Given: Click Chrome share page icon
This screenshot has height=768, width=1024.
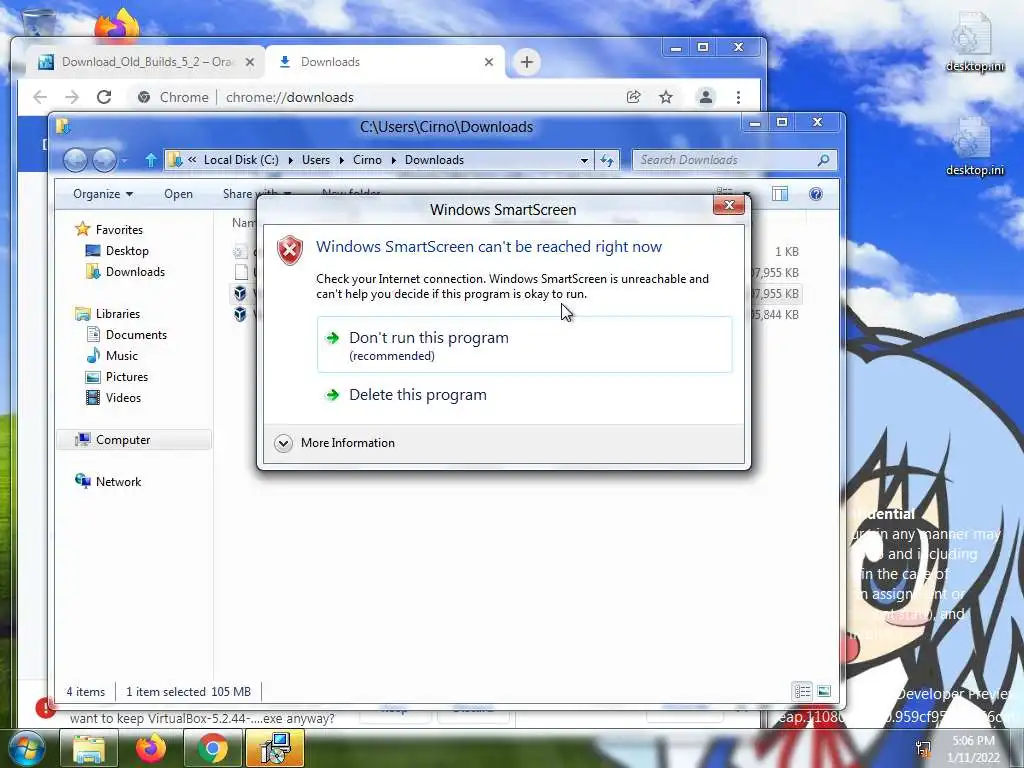Looking at the screenshot, I should coord(633,97).
